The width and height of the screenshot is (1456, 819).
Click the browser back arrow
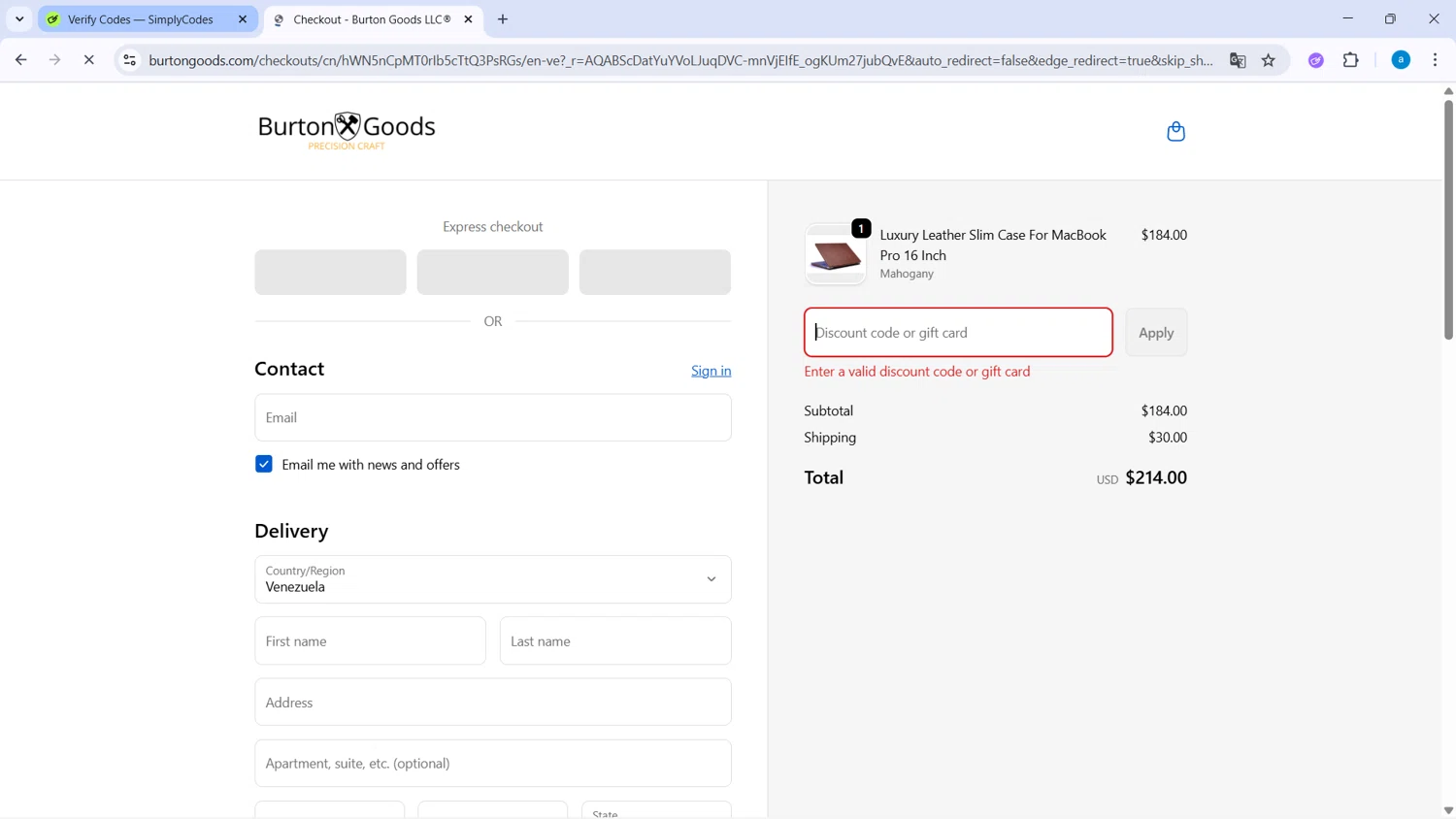[21, 60]
